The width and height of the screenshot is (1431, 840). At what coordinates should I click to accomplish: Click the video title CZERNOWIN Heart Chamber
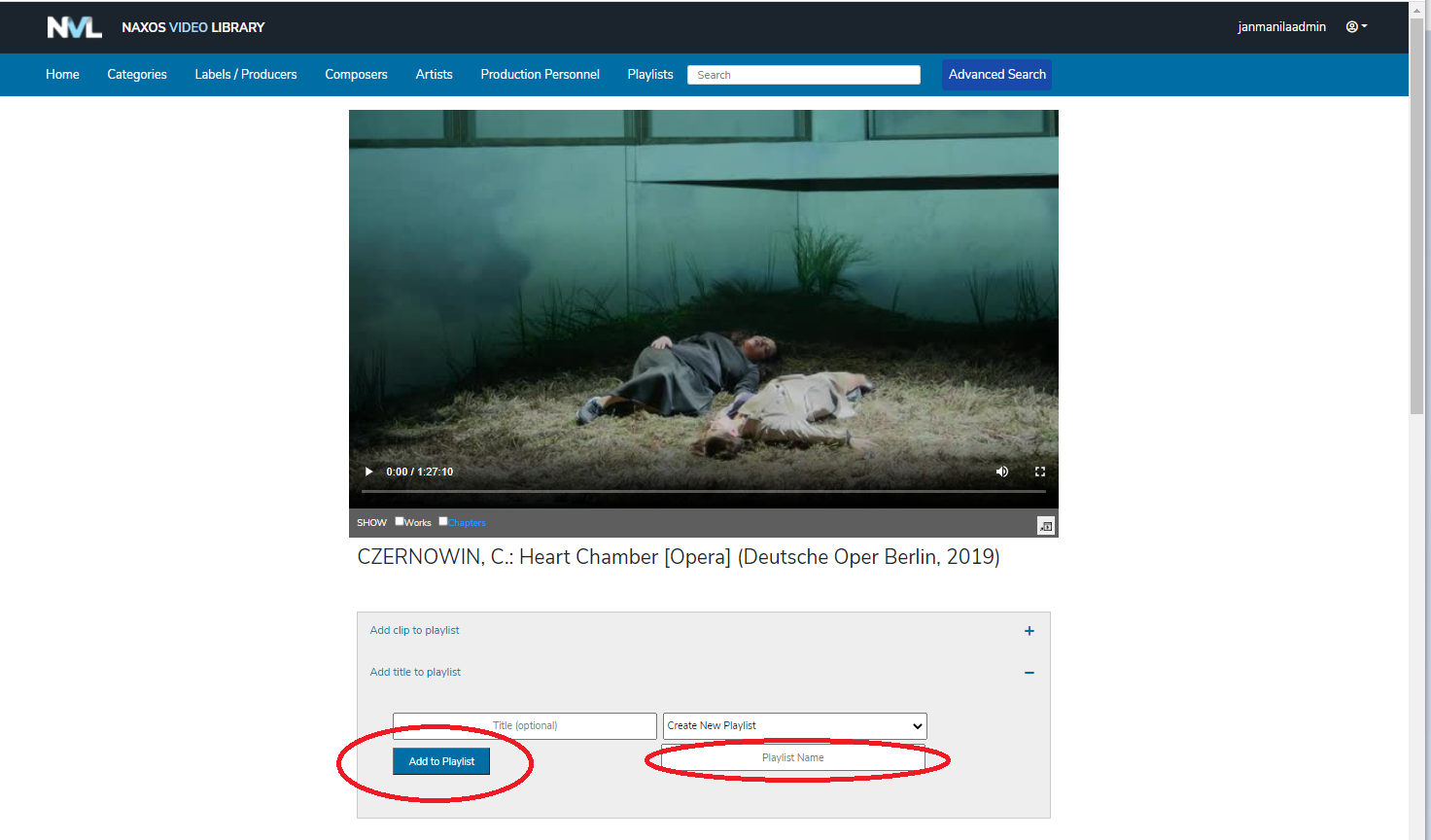point(679,557)
